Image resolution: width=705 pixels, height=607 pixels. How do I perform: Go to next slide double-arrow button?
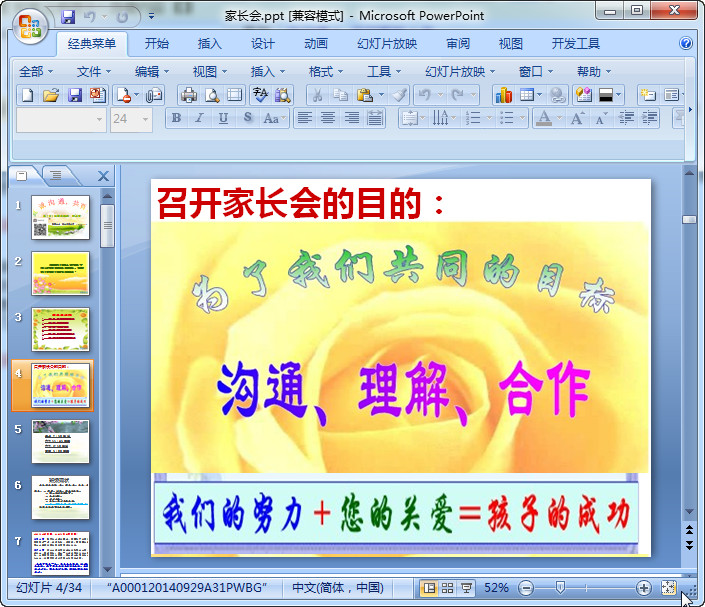point(689,545)
